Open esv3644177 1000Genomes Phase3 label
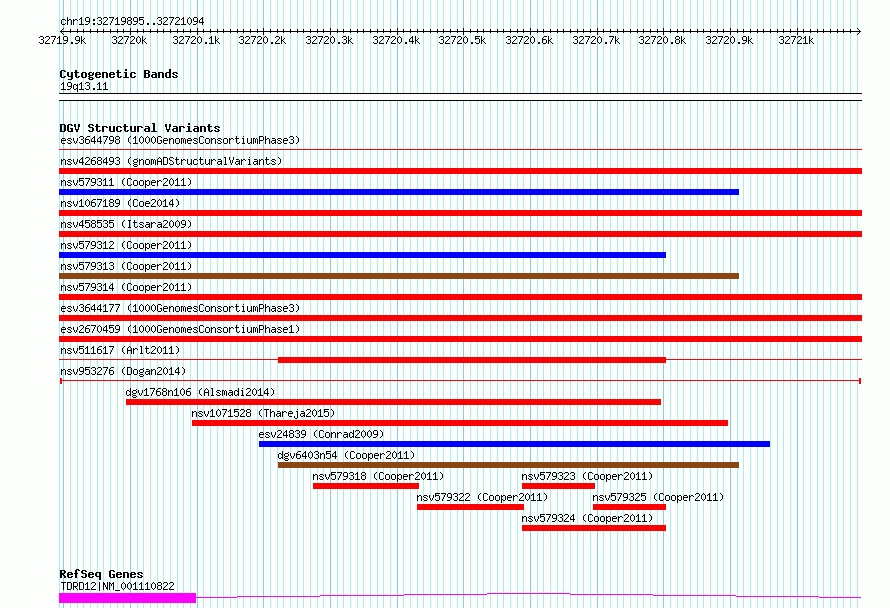Image resolution: width=890 pixels, height=608 pixels. 180,308
